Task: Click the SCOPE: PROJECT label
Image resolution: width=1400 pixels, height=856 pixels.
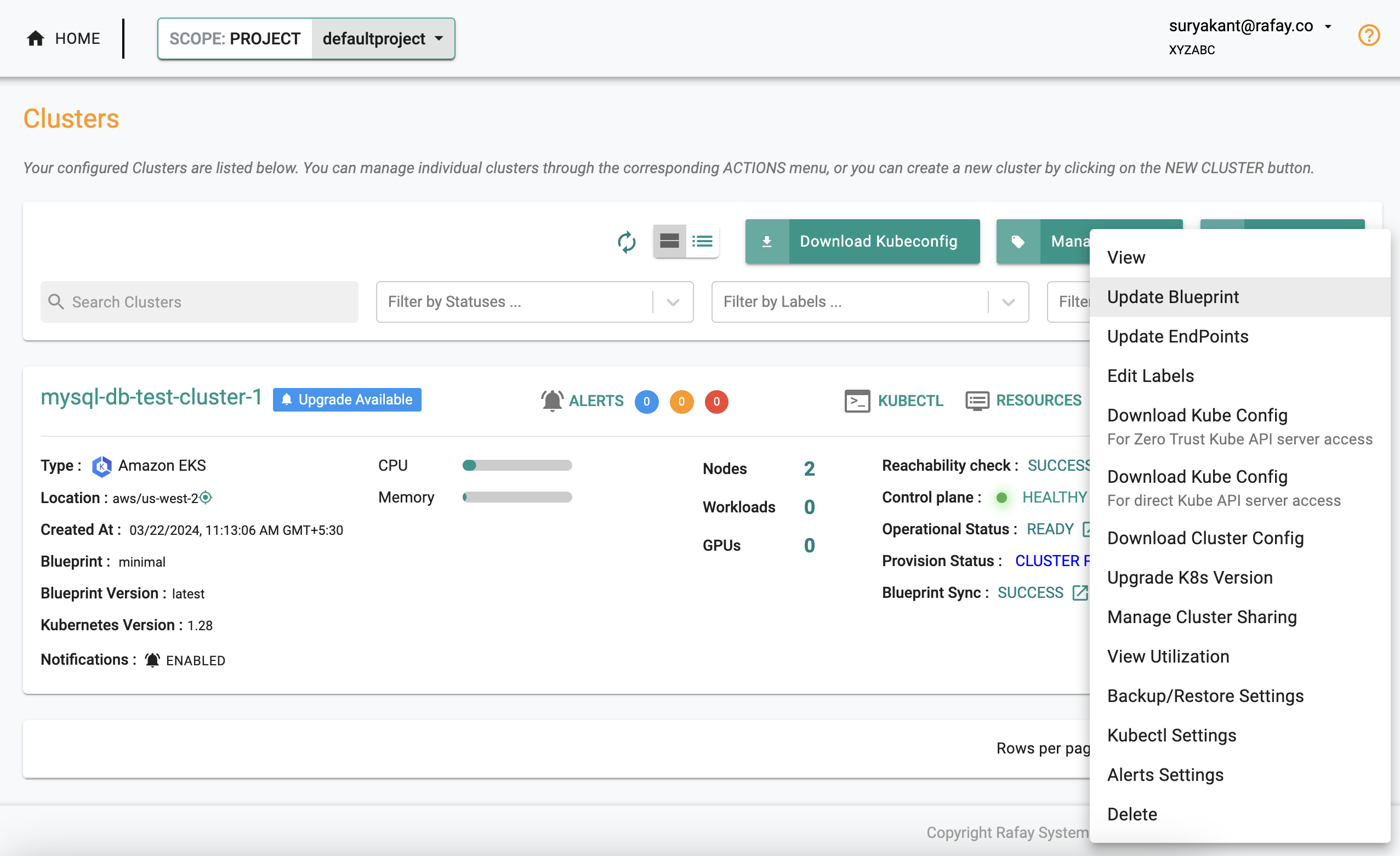Action: coord(235,38)
